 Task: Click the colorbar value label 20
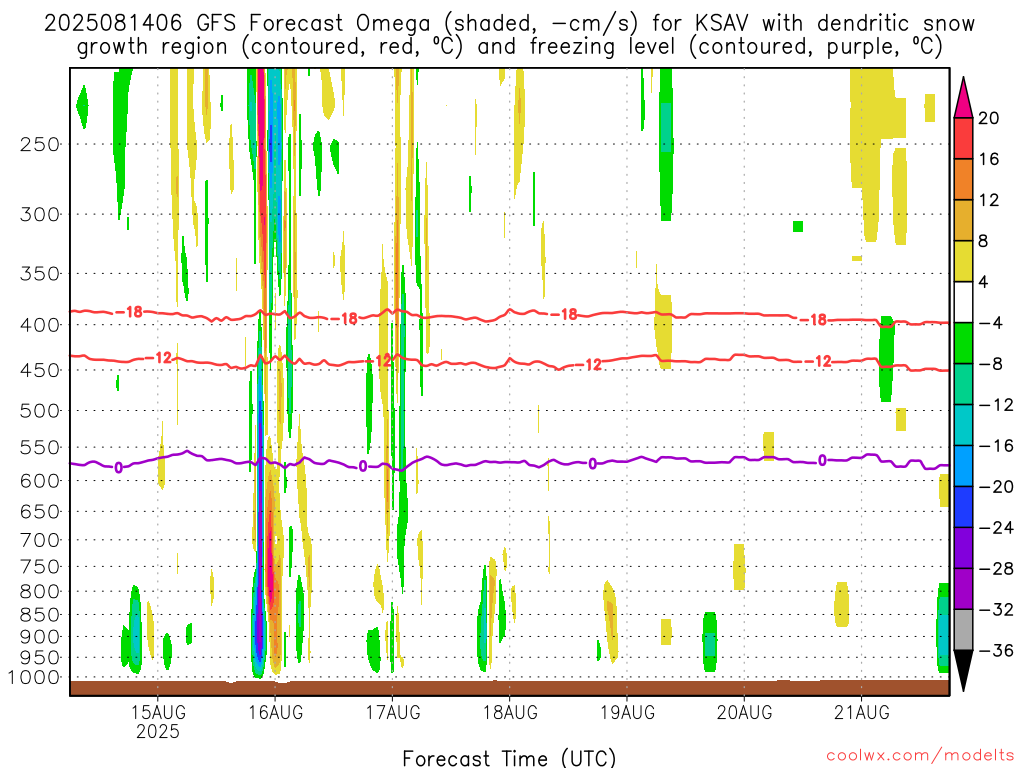coord(989,118)
